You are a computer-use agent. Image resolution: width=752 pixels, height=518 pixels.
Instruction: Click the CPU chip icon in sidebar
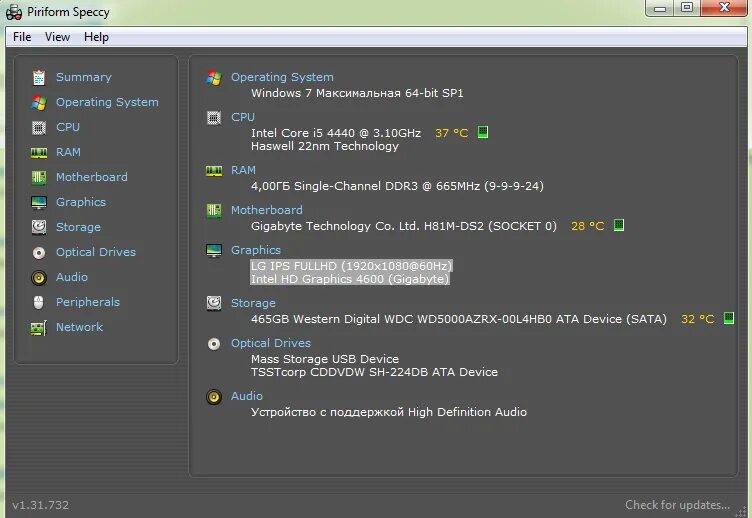point(39,128)
